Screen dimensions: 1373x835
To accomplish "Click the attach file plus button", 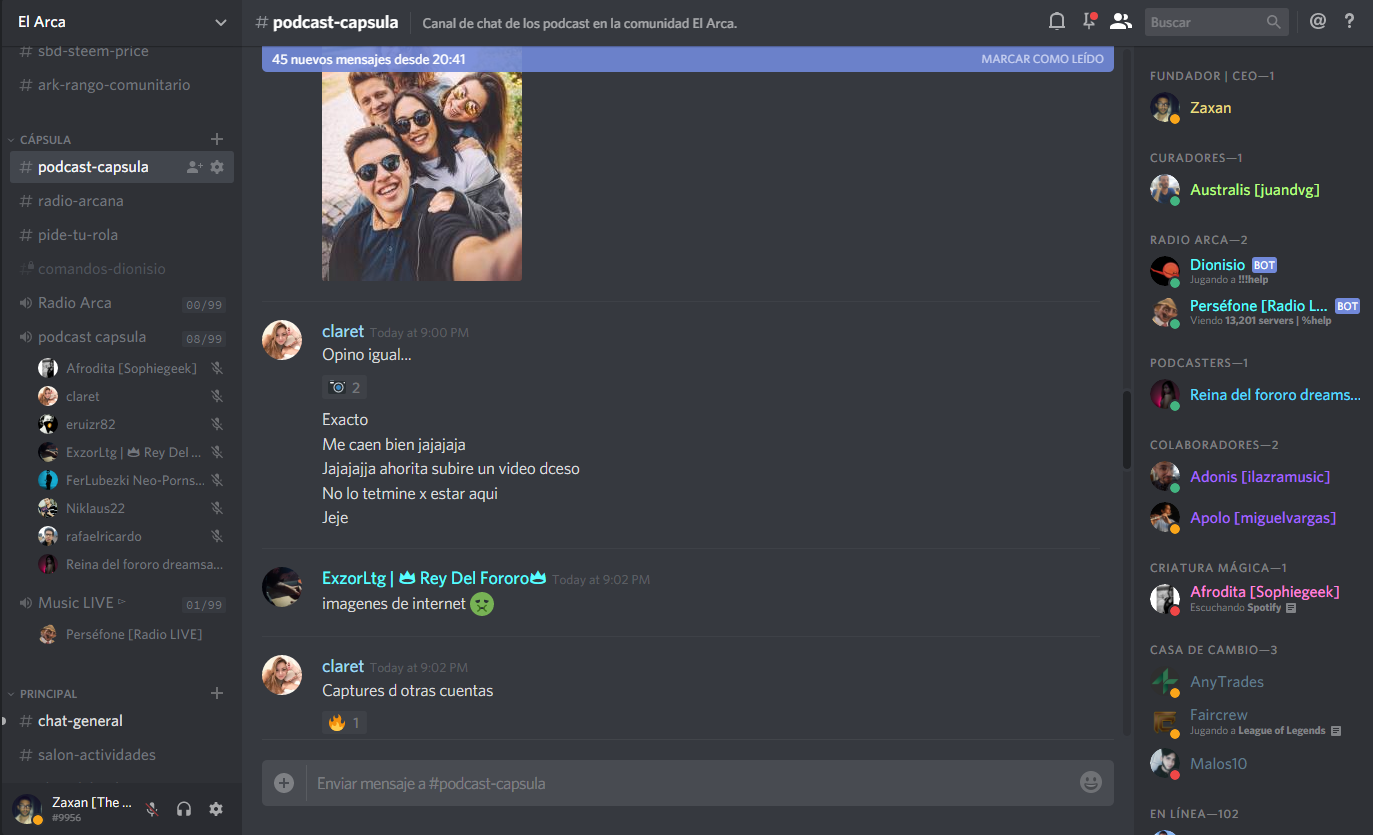I will coord(284,783).
